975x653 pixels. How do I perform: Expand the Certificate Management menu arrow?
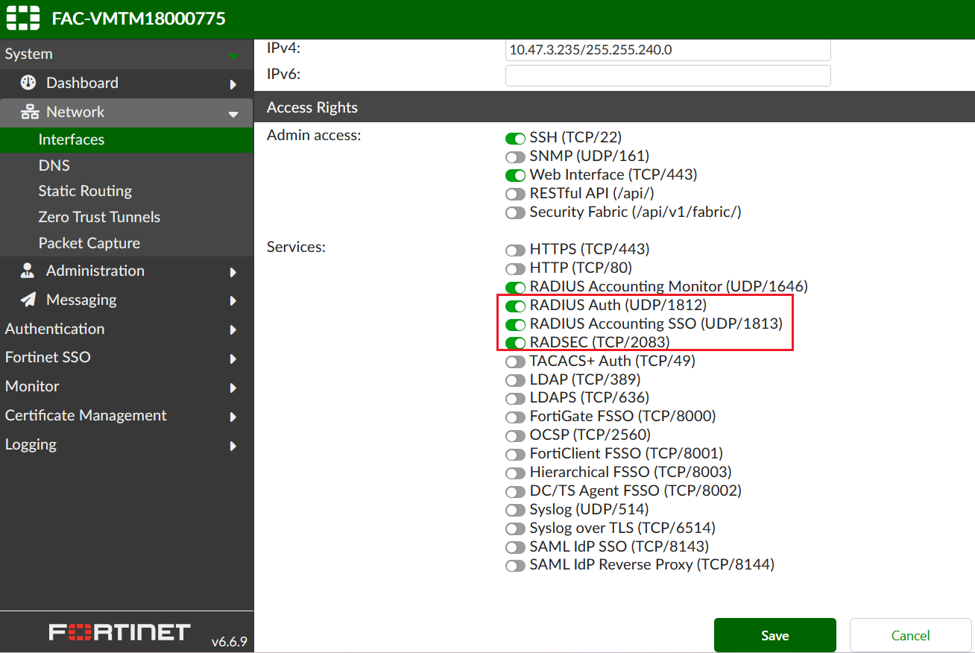point(233,417)
